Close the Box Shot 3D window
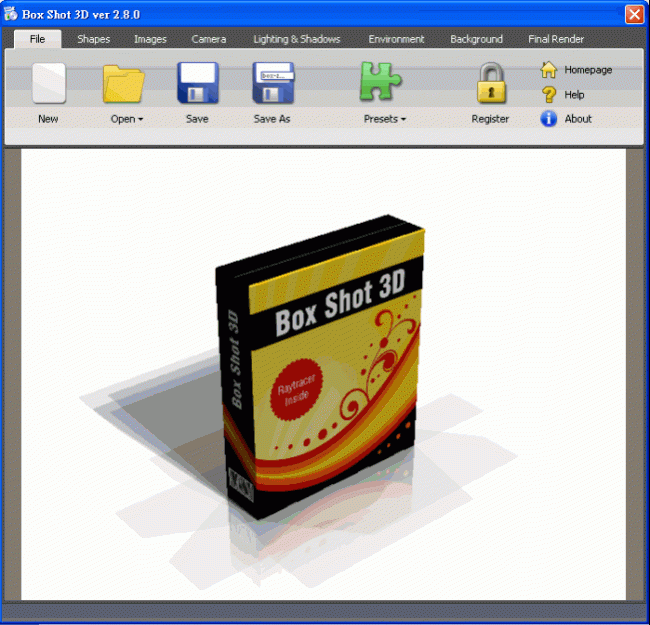Image resolution: width=650 pixels, height=625 pixels. point(633,14)
